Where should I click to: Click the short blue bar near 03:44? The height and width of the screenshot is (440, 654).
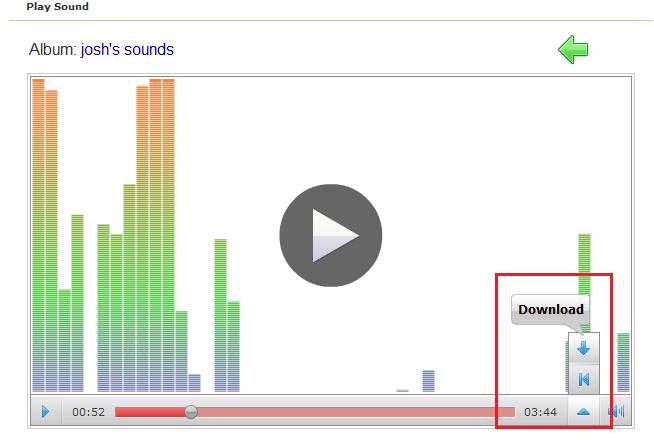pyautogui.click(x=428, y=380)
